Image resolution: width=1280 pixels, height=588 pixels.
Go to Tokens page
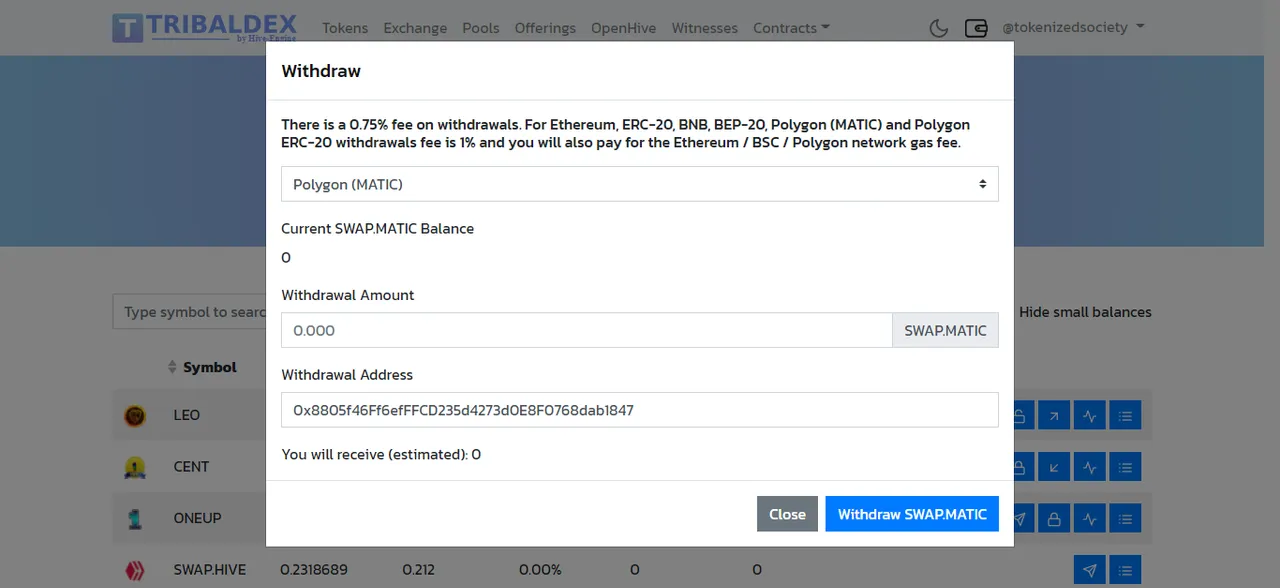345,28
